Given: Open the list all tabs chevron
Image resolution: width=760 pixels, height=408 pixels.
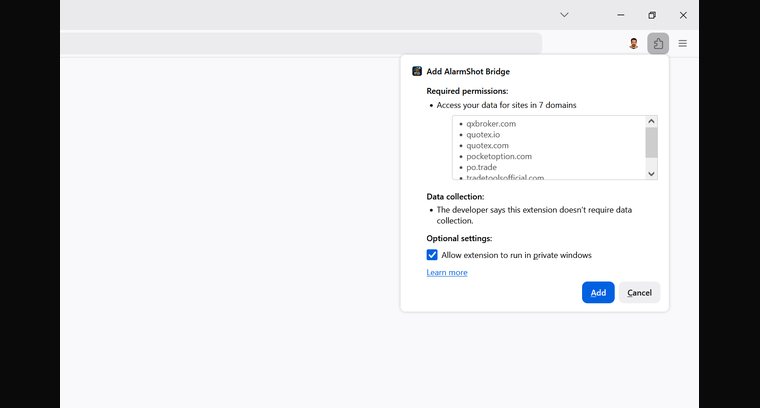Looking at the screenshot, I should tap(564, 15).
